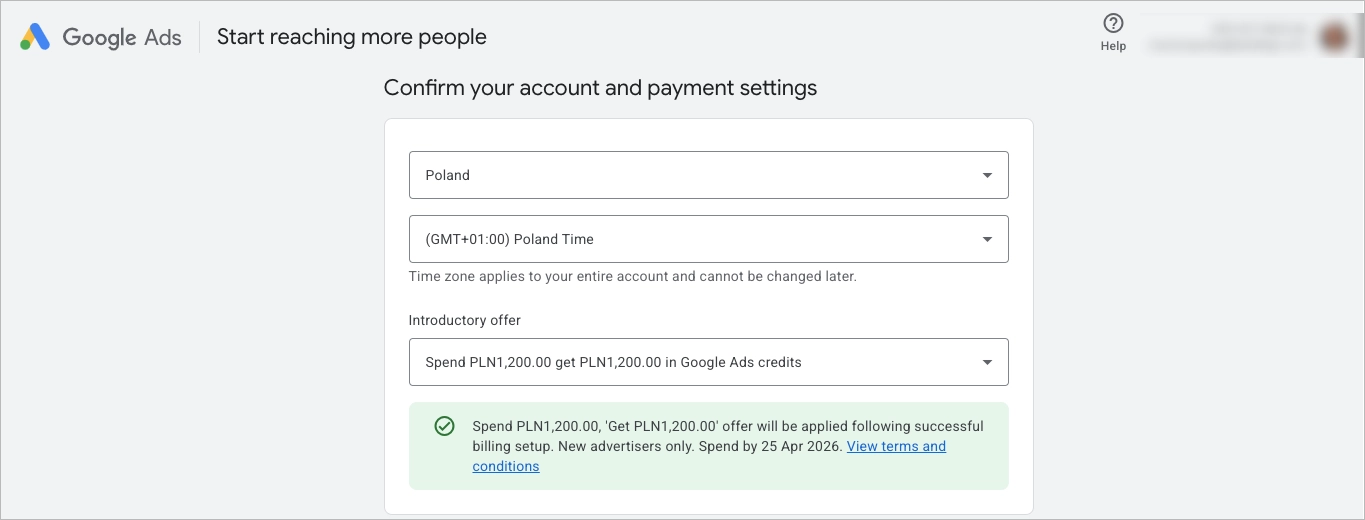This screenshot has width=1365, height=520.
Task: Click the time zone dropdown arrow
Action: point(987,239)
